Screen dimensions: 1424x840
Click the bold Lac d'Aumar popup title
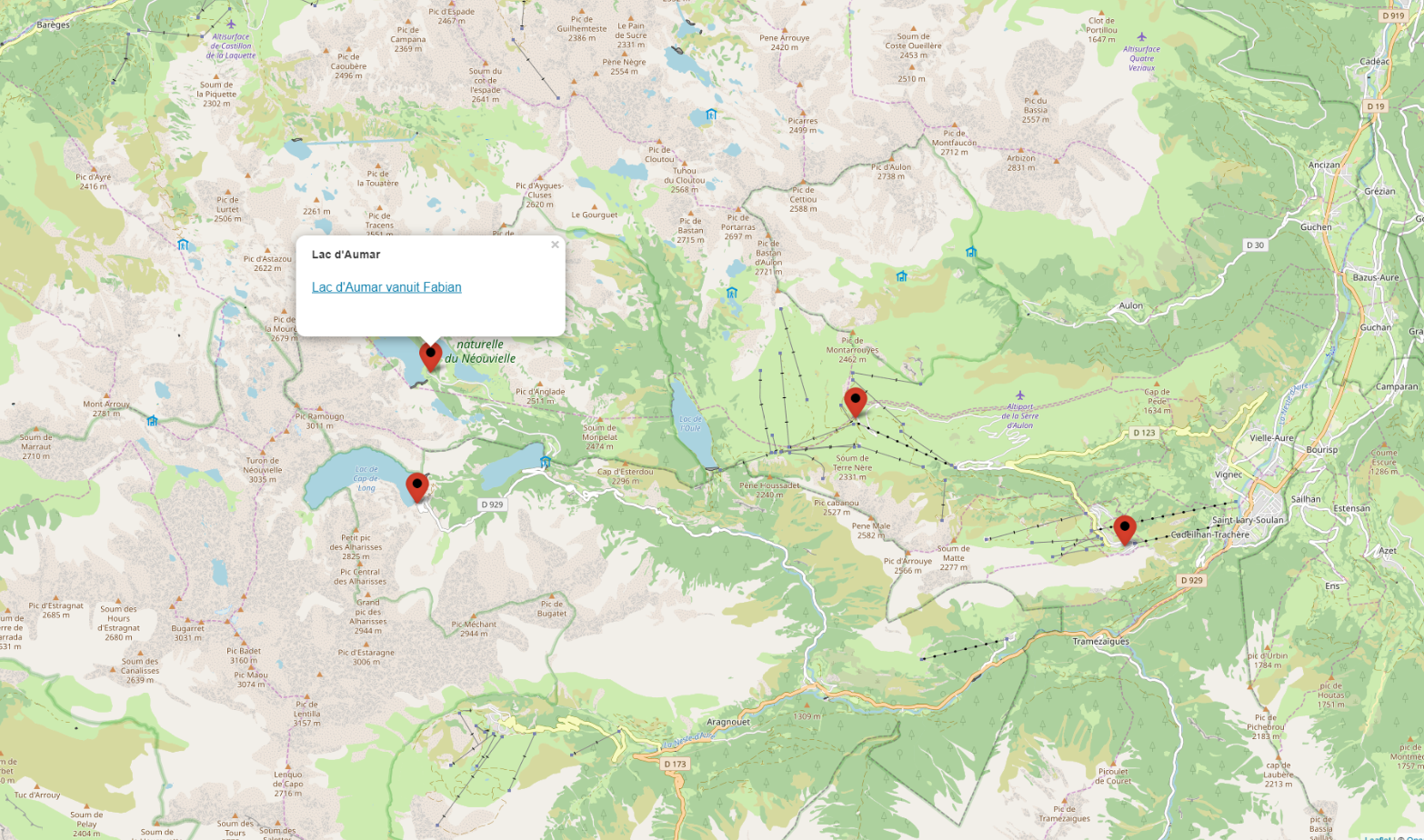pyautogui.click(x=346, y=255)
